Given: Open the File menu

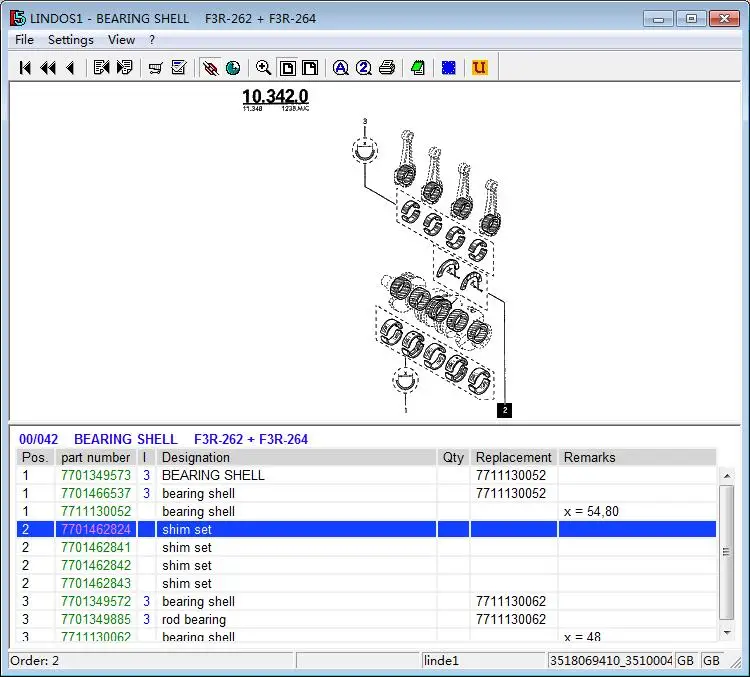Looking at the screenshot, I should (24, 40).
